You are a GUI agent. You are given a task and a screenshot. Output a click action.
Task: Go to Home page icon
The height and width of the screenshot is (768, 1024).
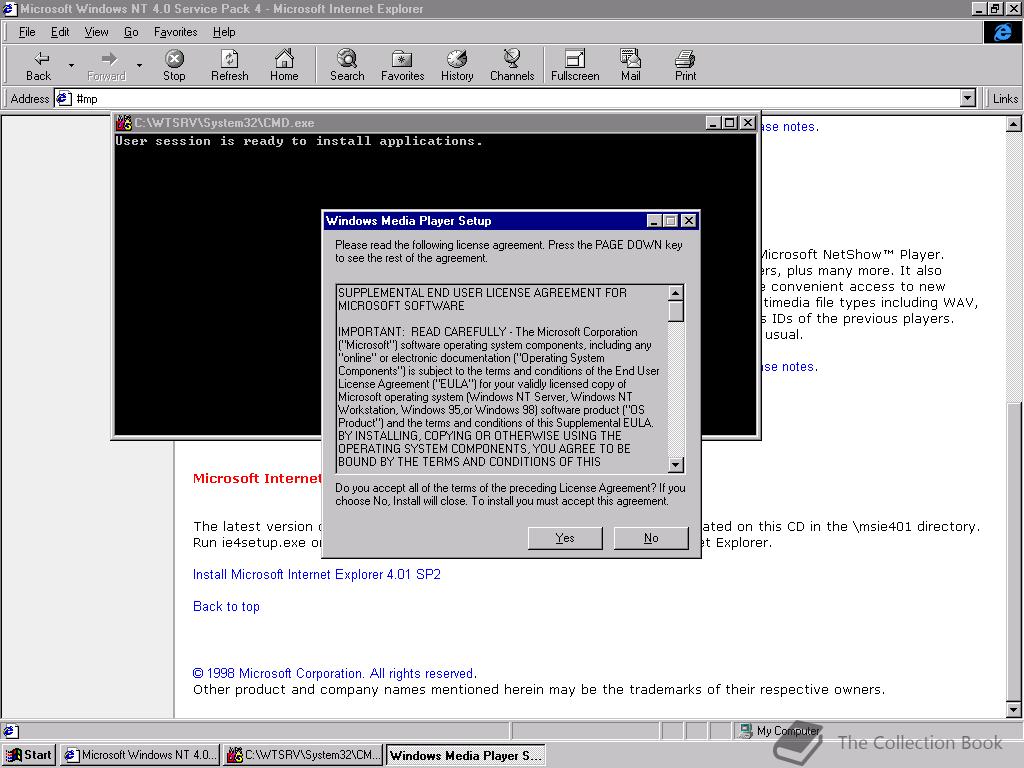pos(284,66)
